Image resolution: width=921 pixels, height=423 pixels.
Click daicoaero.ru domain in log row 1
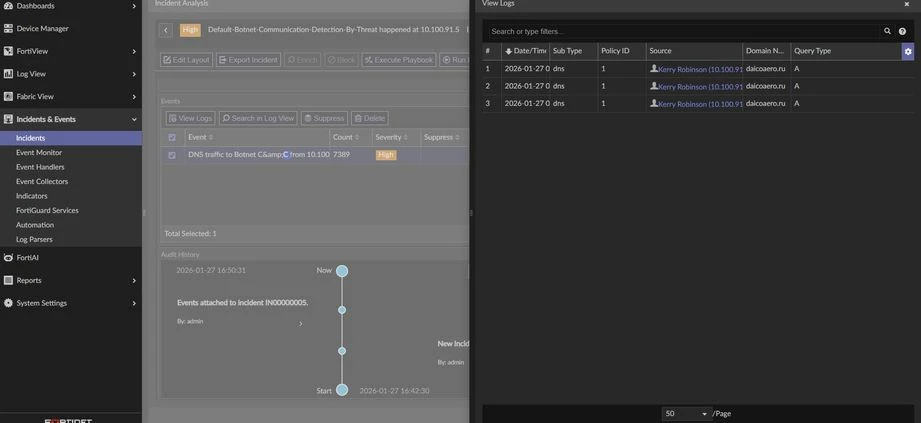pos(765,69)
